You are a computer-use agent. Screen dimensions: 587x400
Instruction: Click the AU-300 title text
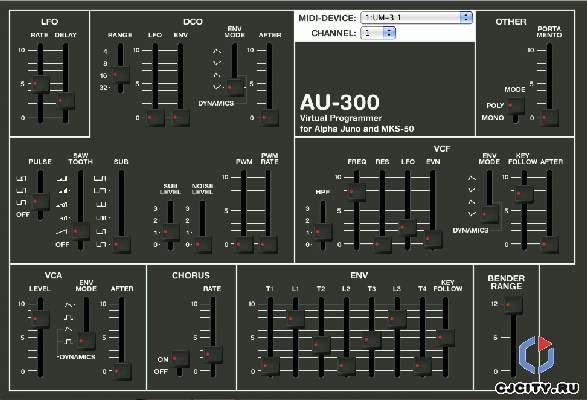coord(340,102)
